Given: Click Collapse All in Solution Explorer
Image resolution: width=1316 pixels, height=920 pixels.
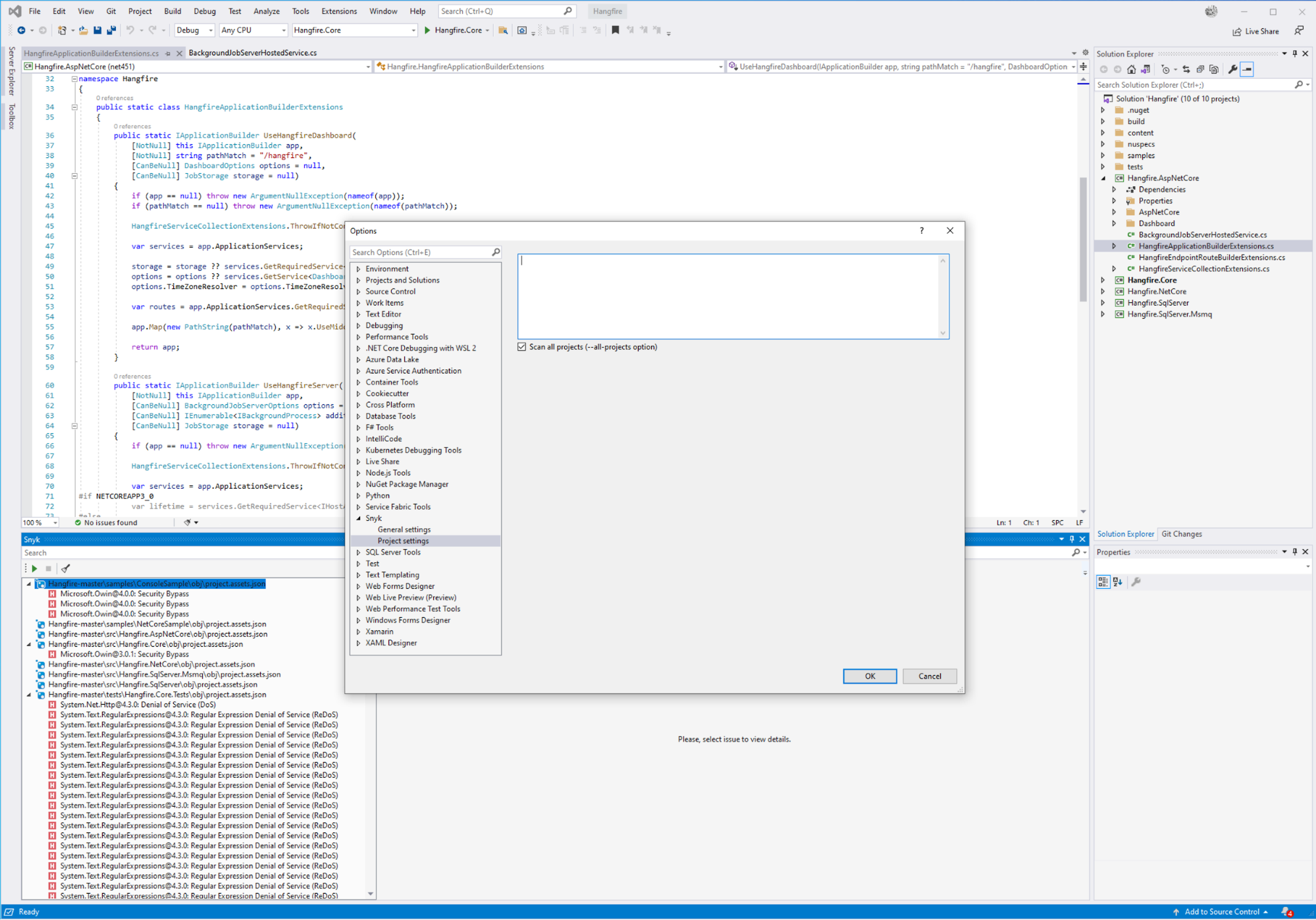Looking at the screenshot, I should (1200, 69).
